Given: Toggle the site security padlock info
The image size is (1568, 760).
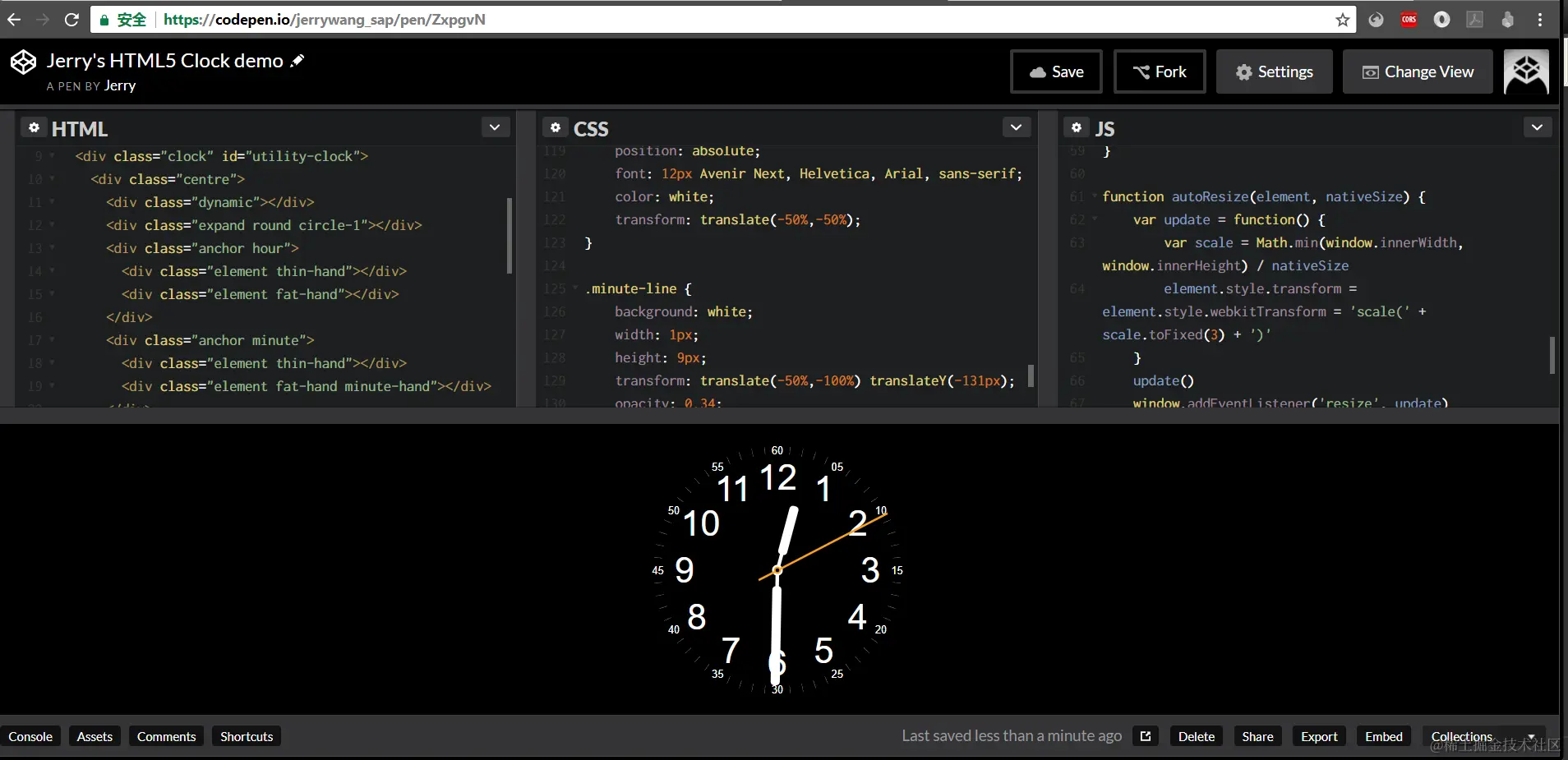Looking at the screenshot, I should click(104, 19).
